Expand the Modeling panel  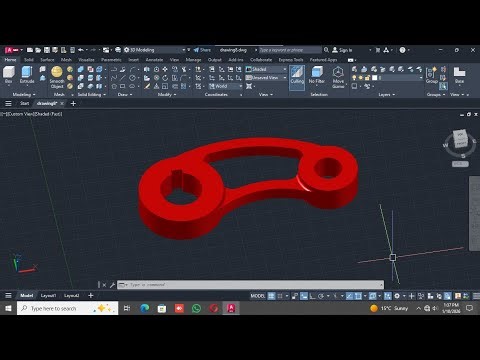coord(23,95)
